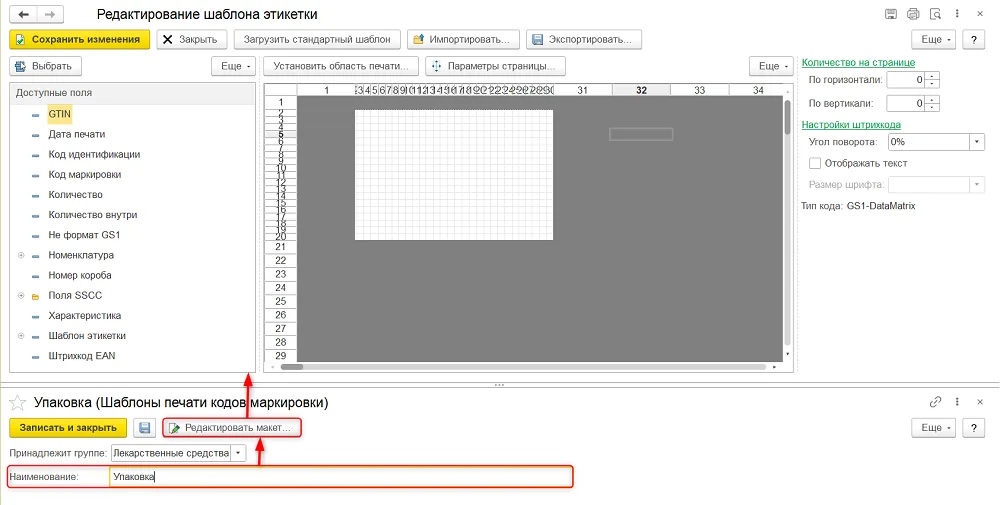The height and width of the screenshot is (505, 1000).
Task: Click По вертикали stepper arrows
Action: tap(932, 103)
